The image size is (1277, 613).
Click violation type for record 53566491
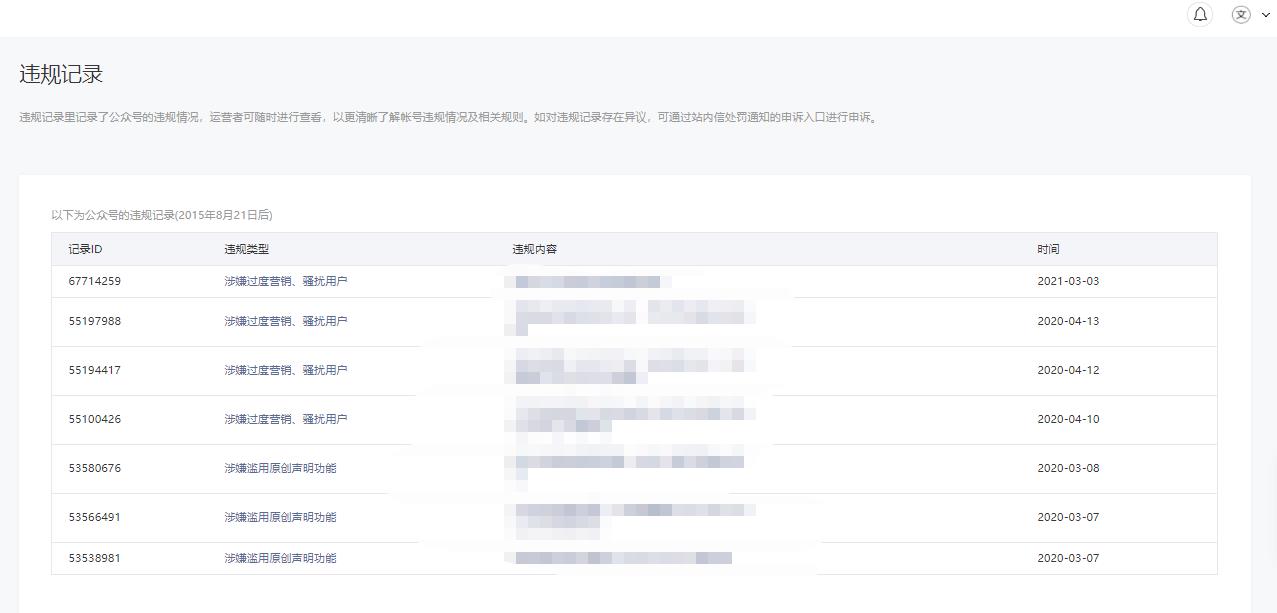pyautogui.click(x=280, y=517)
